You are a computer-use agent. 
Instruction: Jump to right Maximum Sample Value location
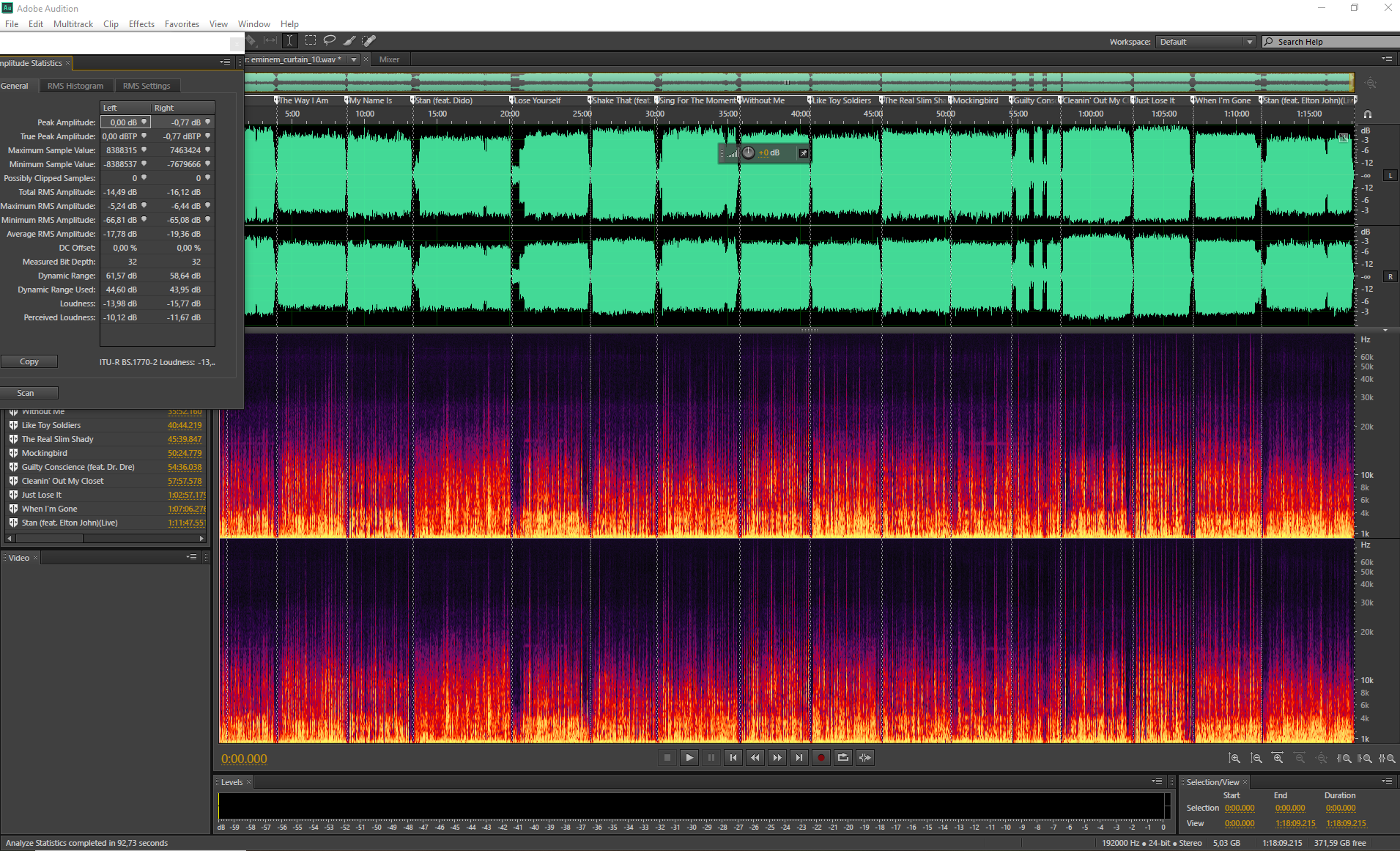pos(207,150)
